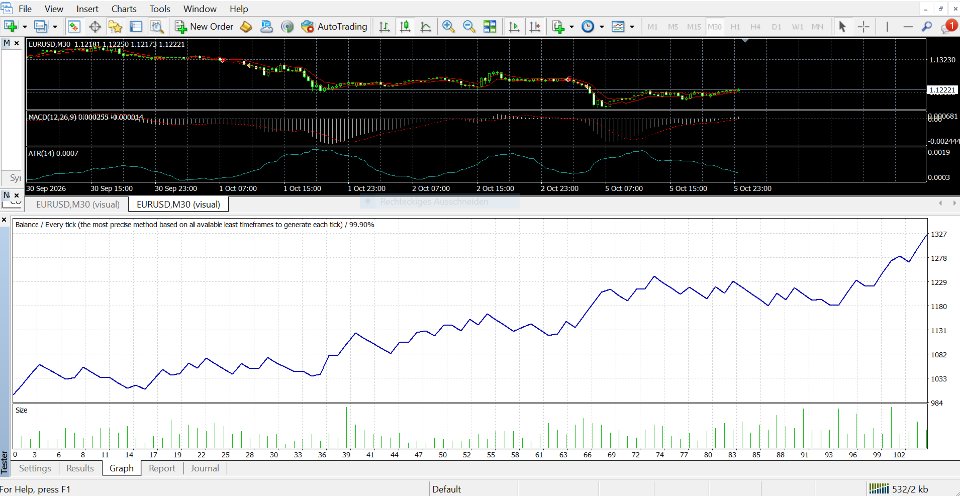The height and width of the screenshot is (496, 960).
Task: Select the MN timeframe
Action: tap(817, 27)
